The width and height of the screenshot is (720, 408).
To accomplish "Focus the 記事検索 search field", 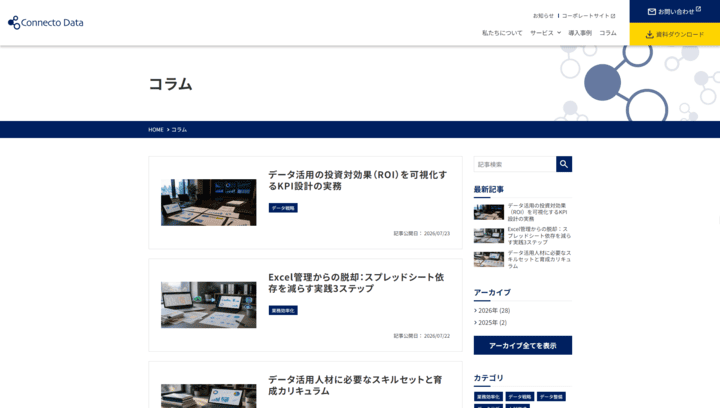I will [x=515, y=164].
